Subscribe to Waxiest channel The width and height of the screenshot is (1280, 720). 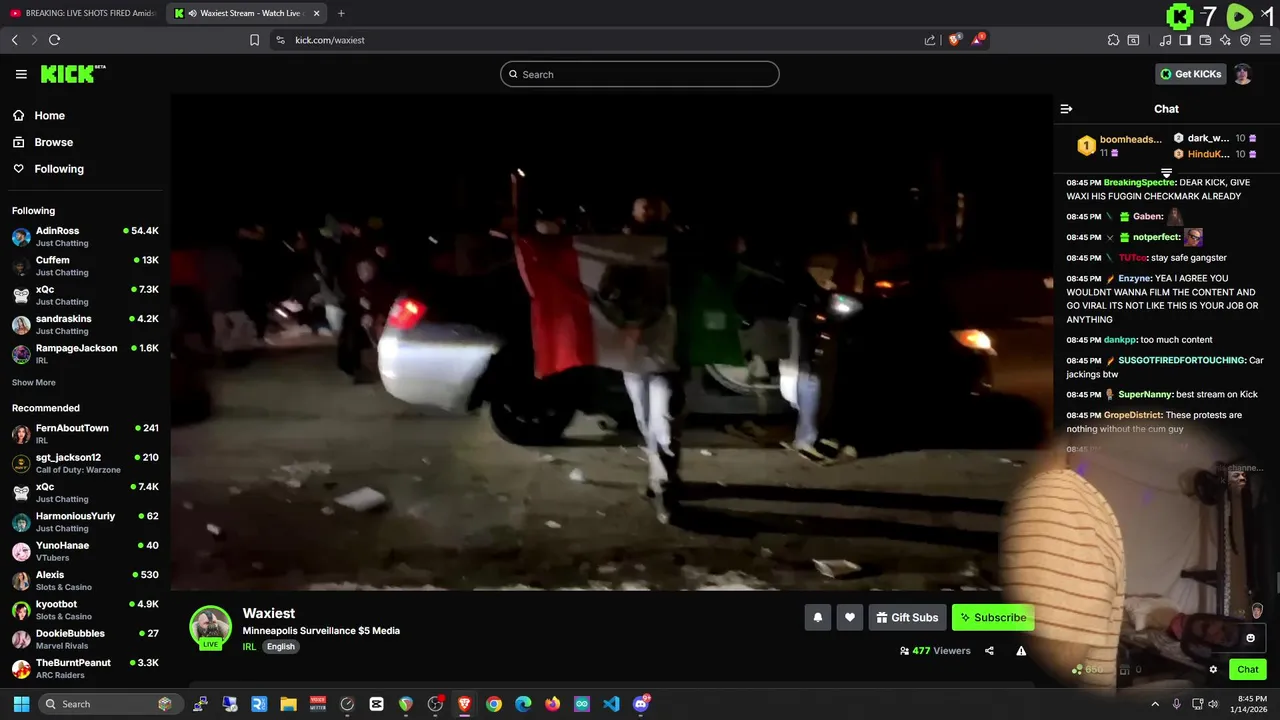click(993, 618)
